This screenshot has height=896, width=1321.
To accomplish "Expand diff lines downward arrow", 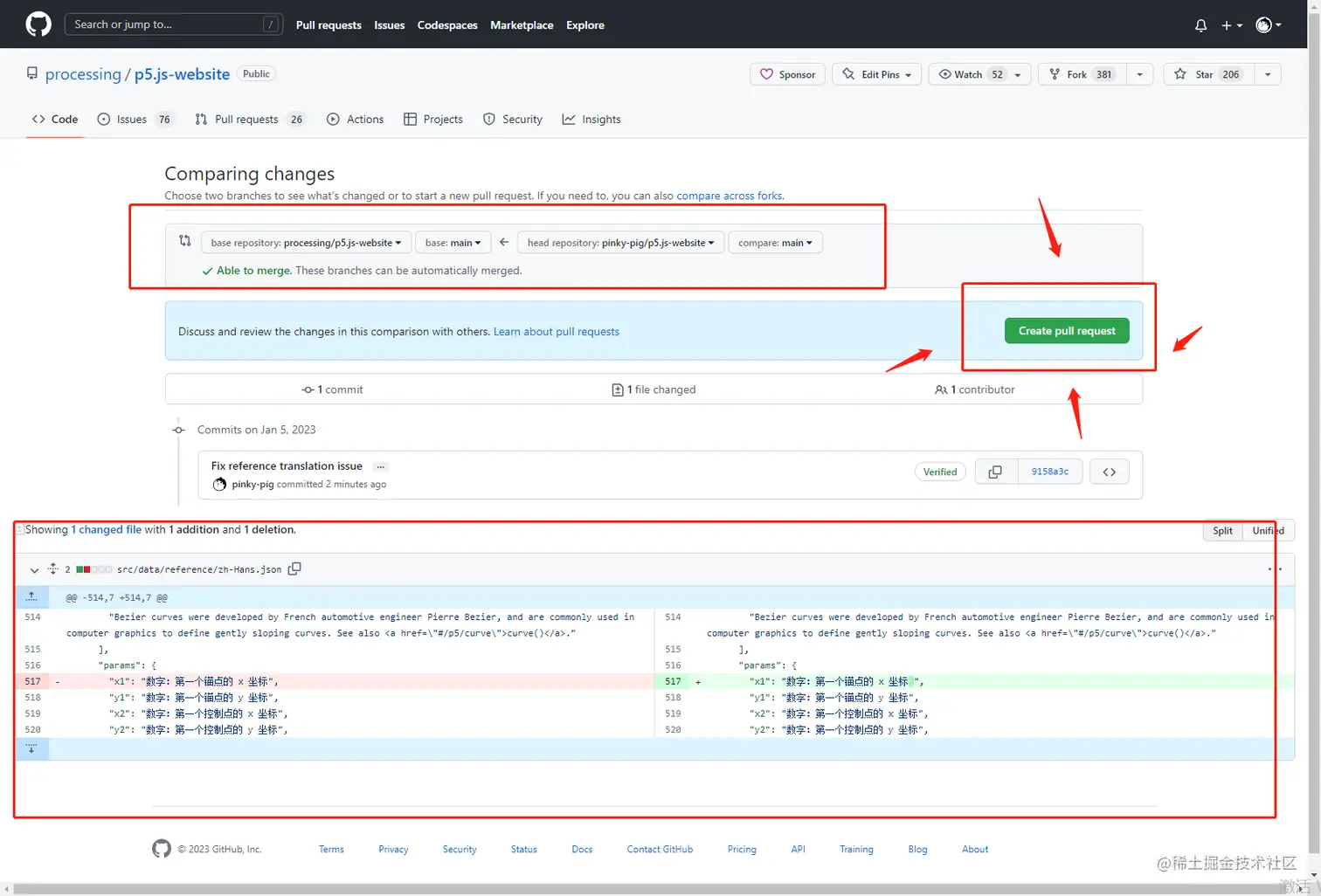I will tap(31, 749).
